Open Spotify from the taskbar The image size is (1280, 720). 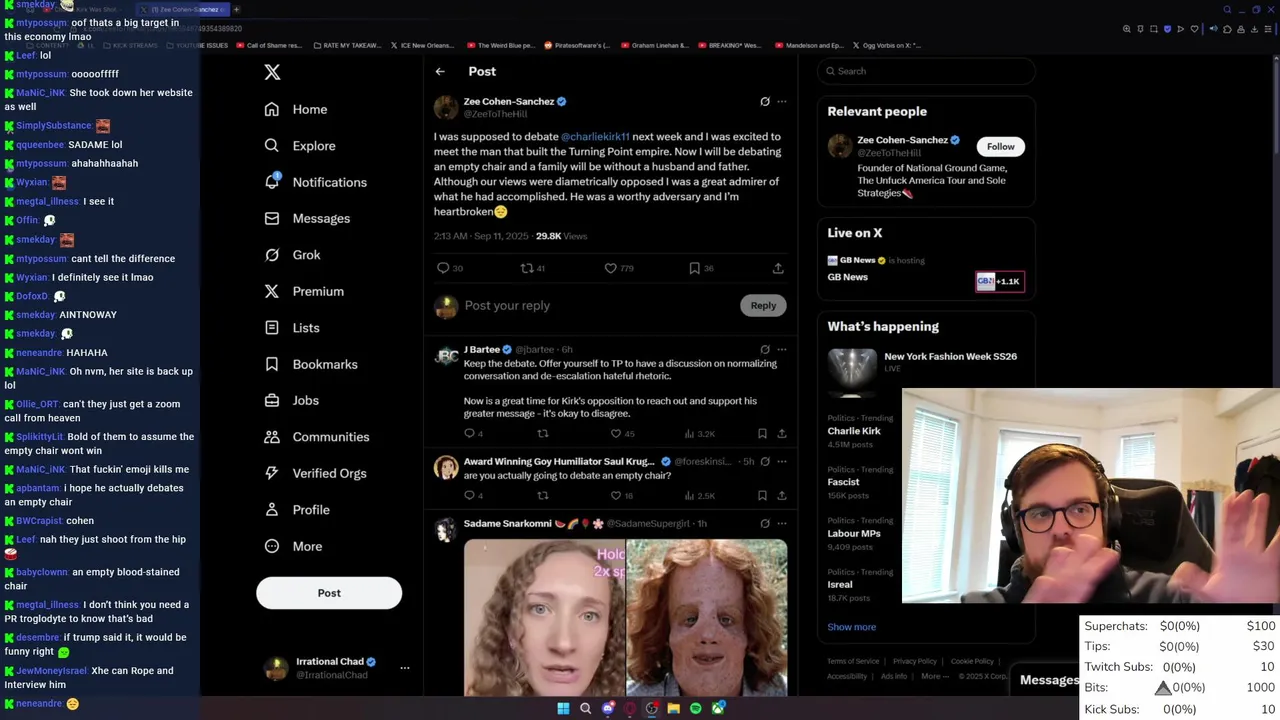tap(696, 709)
